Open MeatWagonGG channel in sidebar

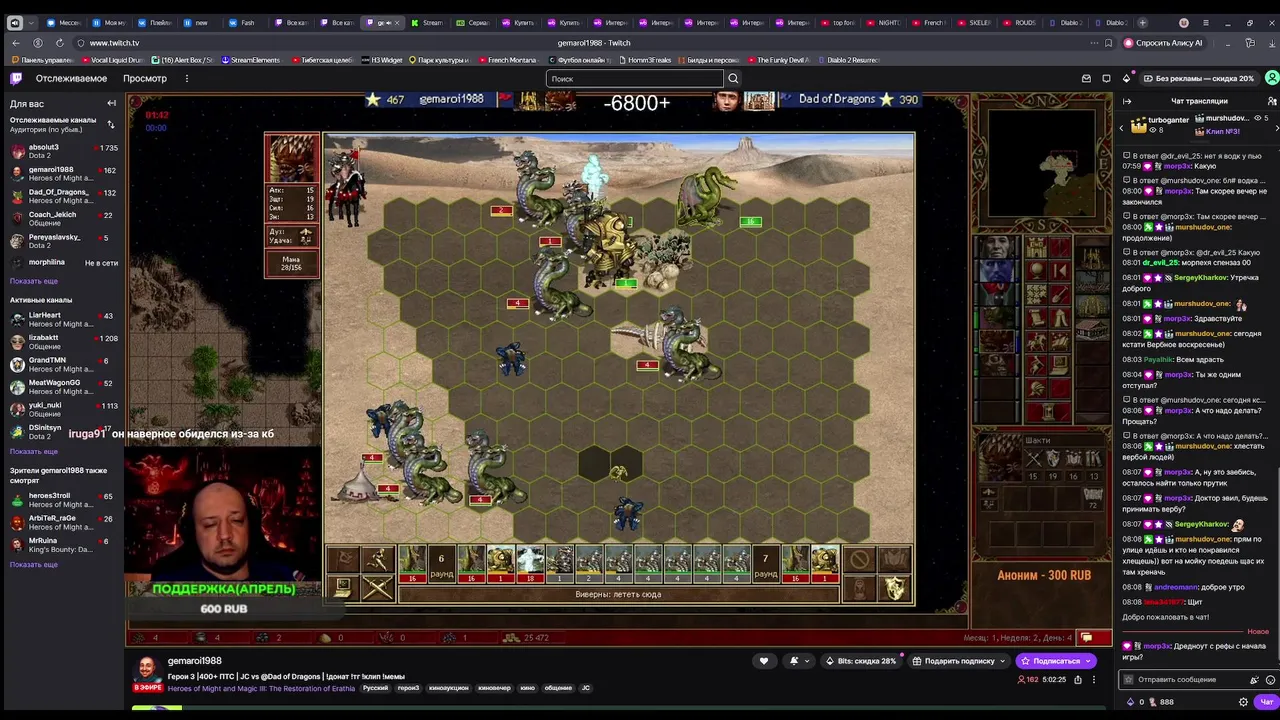pos(62,387)
